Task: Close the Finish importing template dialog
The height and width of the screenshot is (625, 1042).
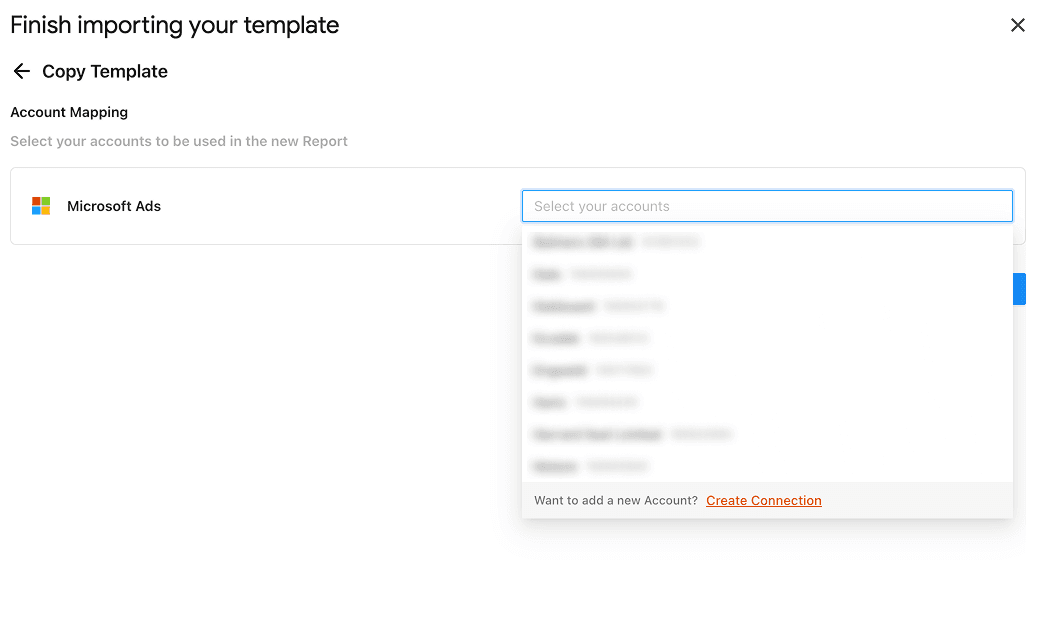Action: pos(1017,25)
